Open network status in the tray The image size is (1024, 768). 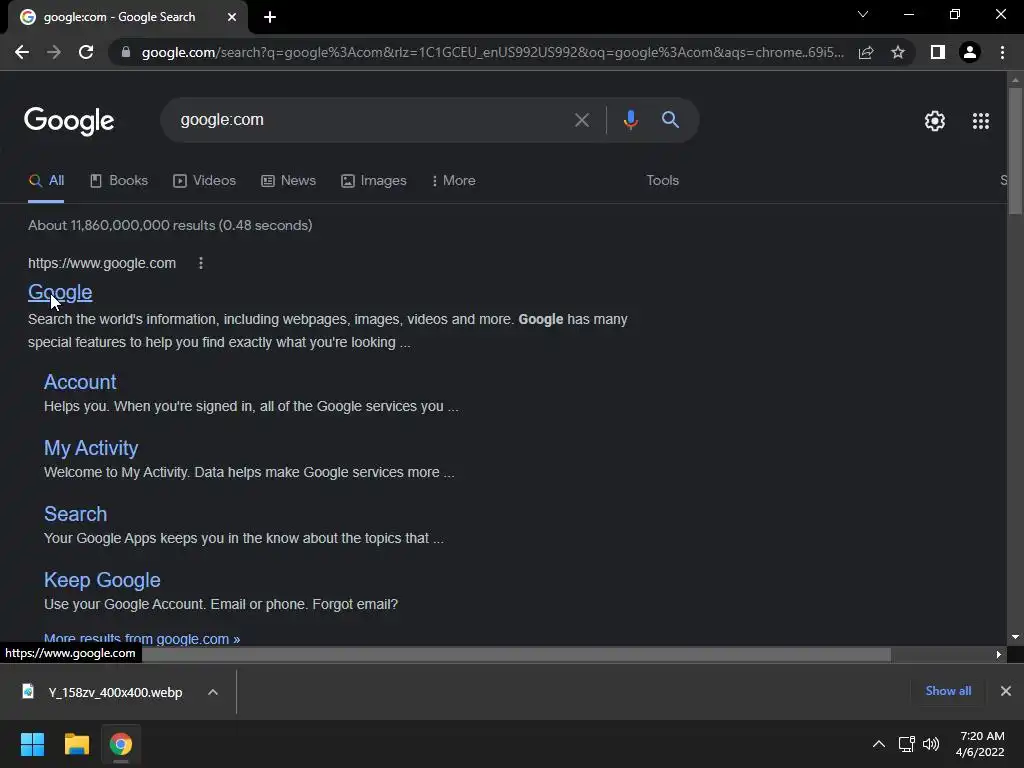tap(906, 744)
